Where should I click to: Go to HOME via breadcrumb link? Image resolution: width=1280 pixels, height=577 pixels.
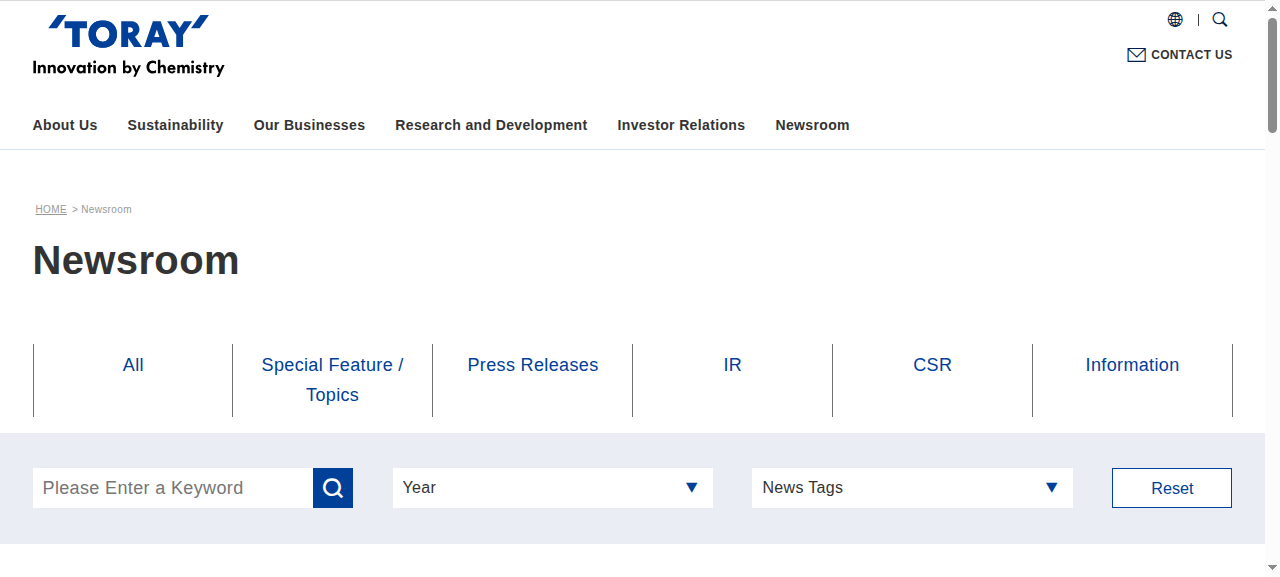click(x=51, y=210)
